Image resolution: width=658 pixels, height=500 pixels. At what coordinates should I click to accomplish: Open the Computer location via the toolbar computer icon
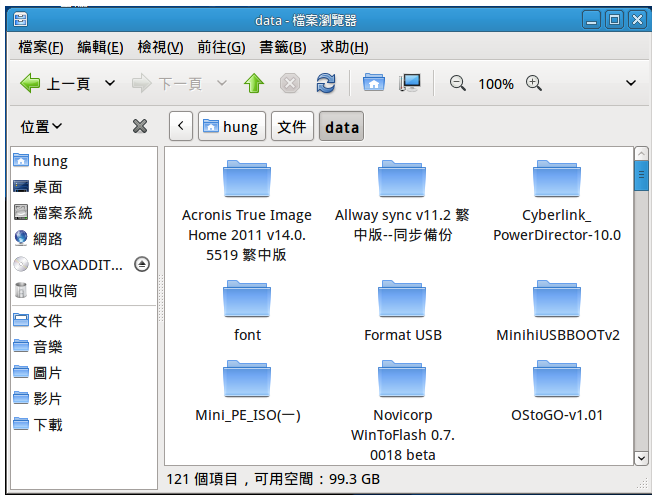point(410,82)
